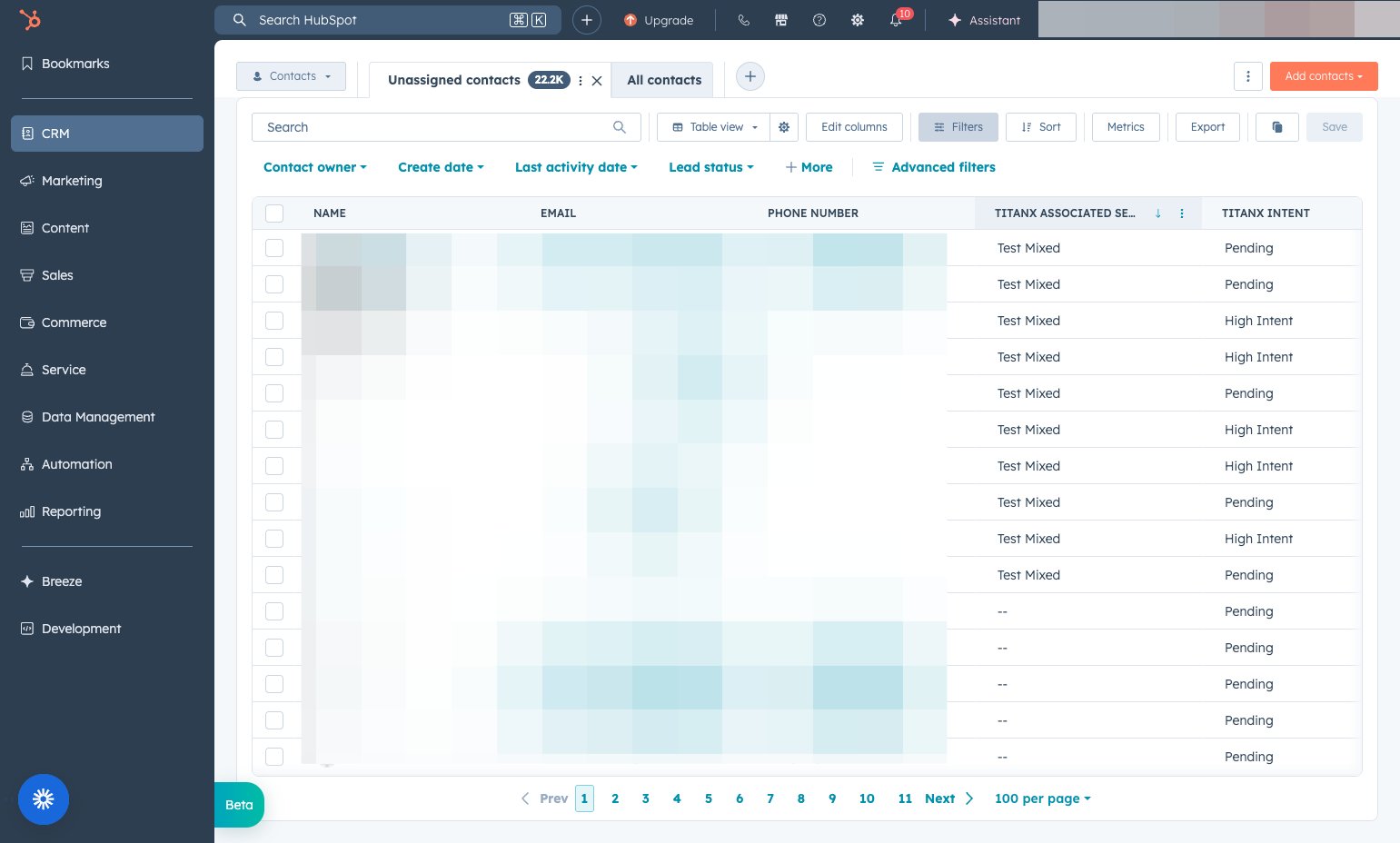Check the second row checkbox
The width and height of the screenshot is (1400, 843).
274,284
